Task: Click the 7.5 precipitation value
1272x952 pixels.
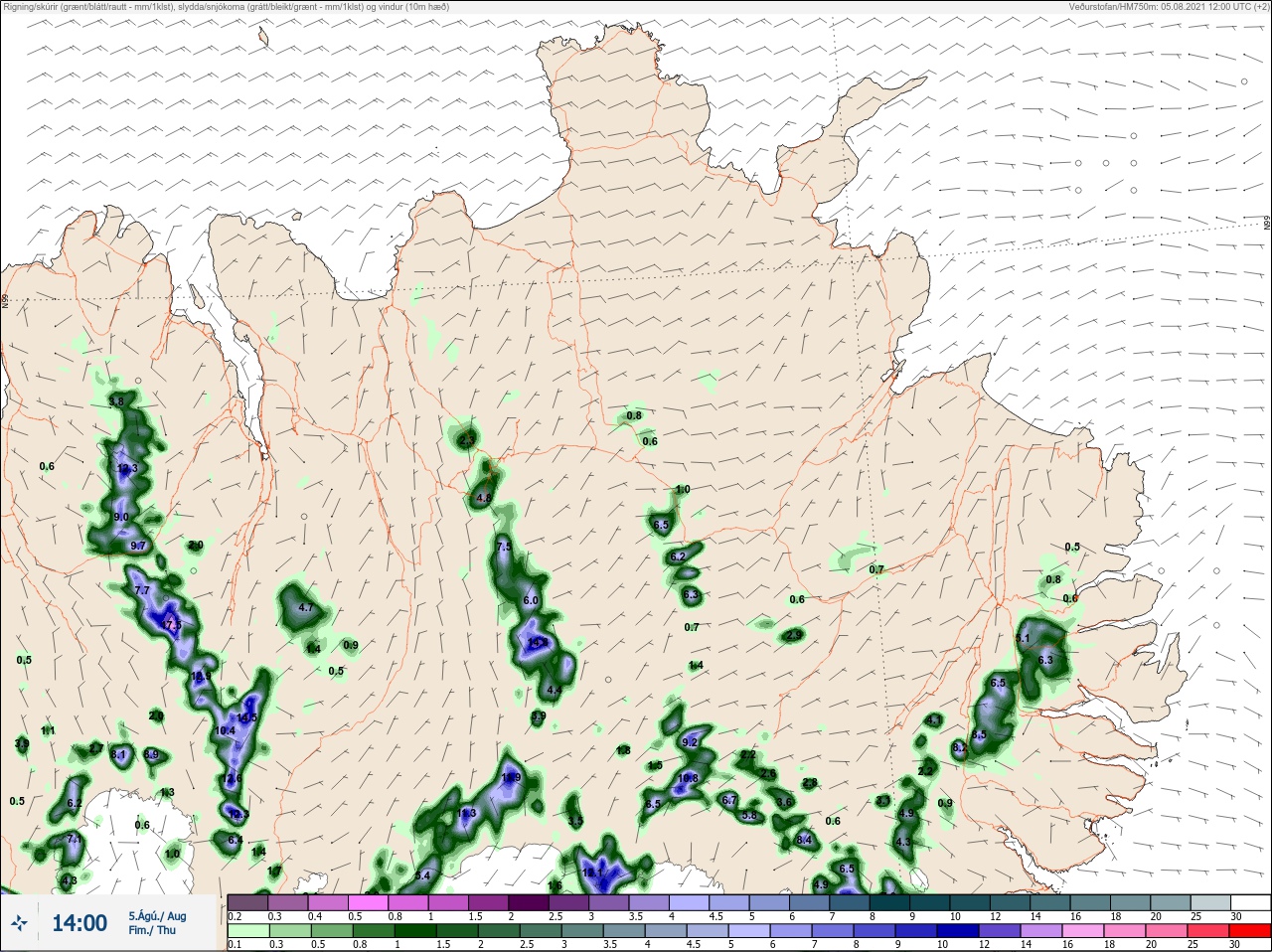Action: tap(504, 548)
